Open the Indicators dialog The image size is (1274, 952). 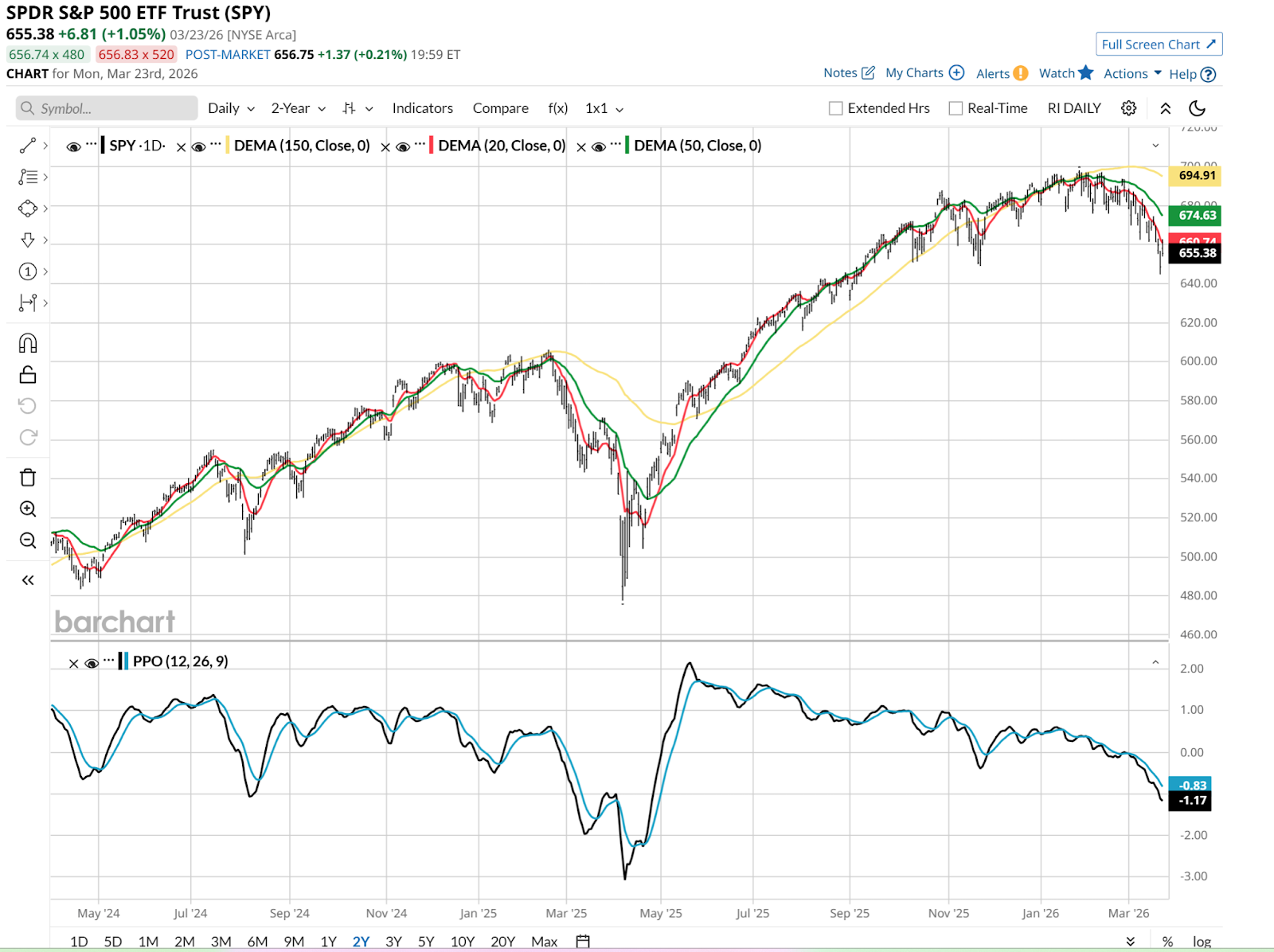tap(422, 108)
